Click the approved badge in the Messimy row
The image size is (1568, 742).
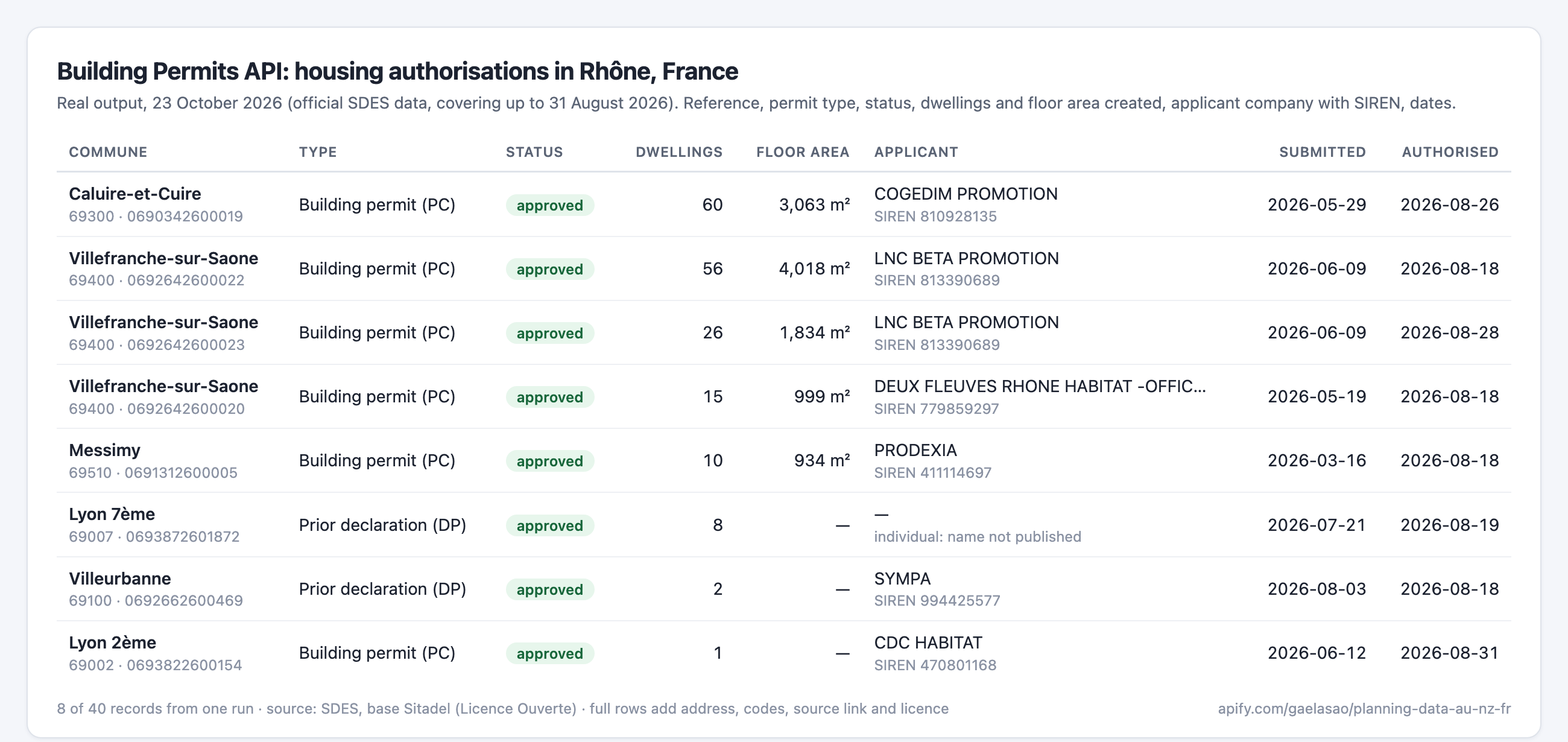[549, 461]
